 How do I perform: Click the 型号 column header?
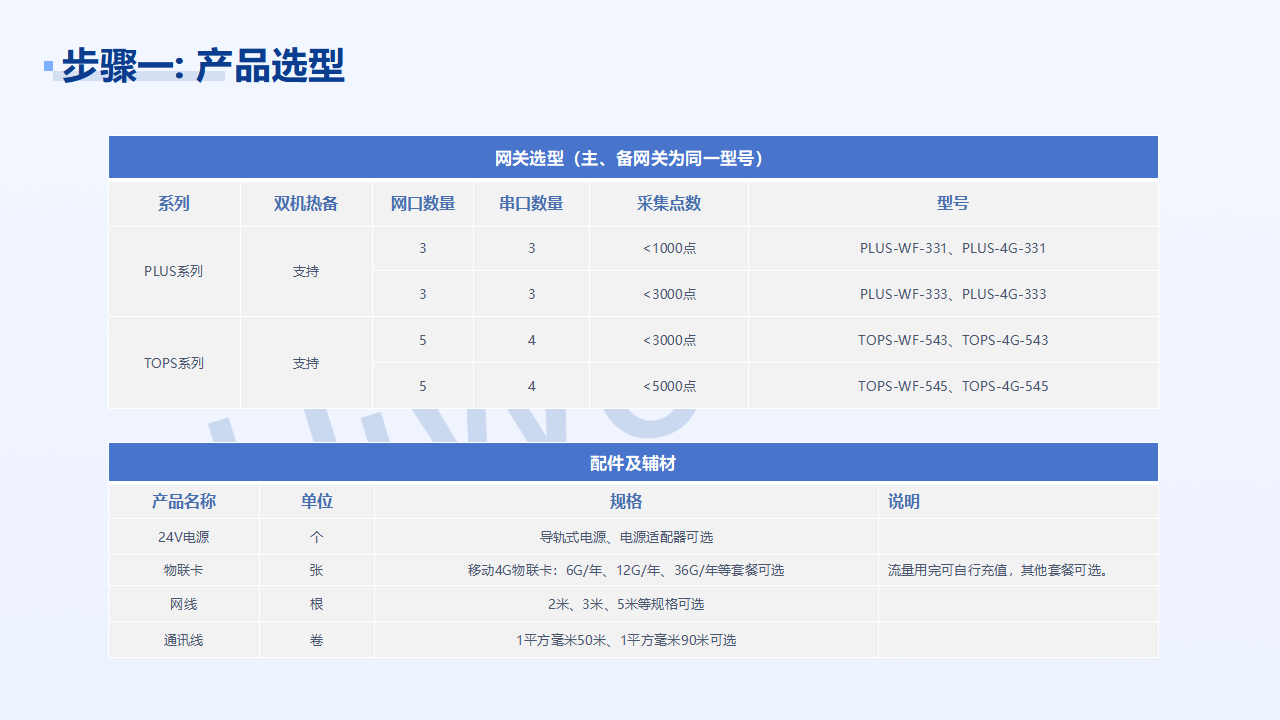point(953,203)
